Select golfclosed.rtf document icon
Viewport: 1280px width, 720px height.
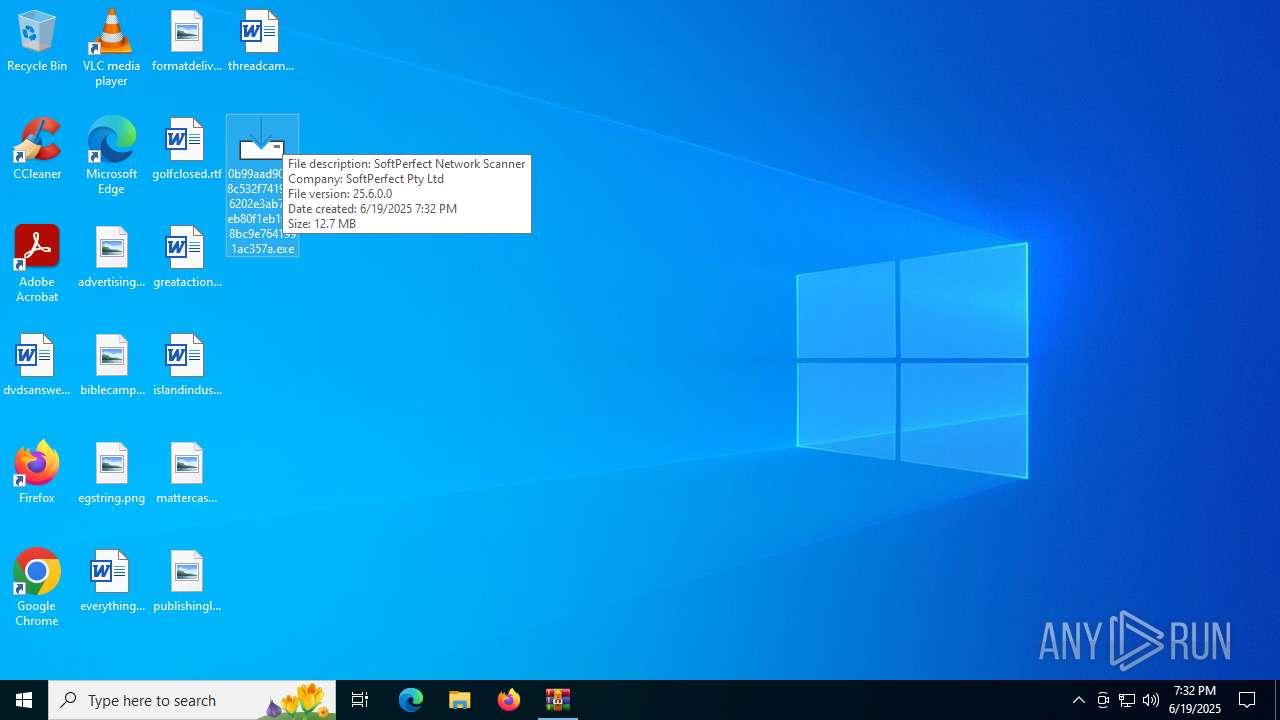pos(187,150)
